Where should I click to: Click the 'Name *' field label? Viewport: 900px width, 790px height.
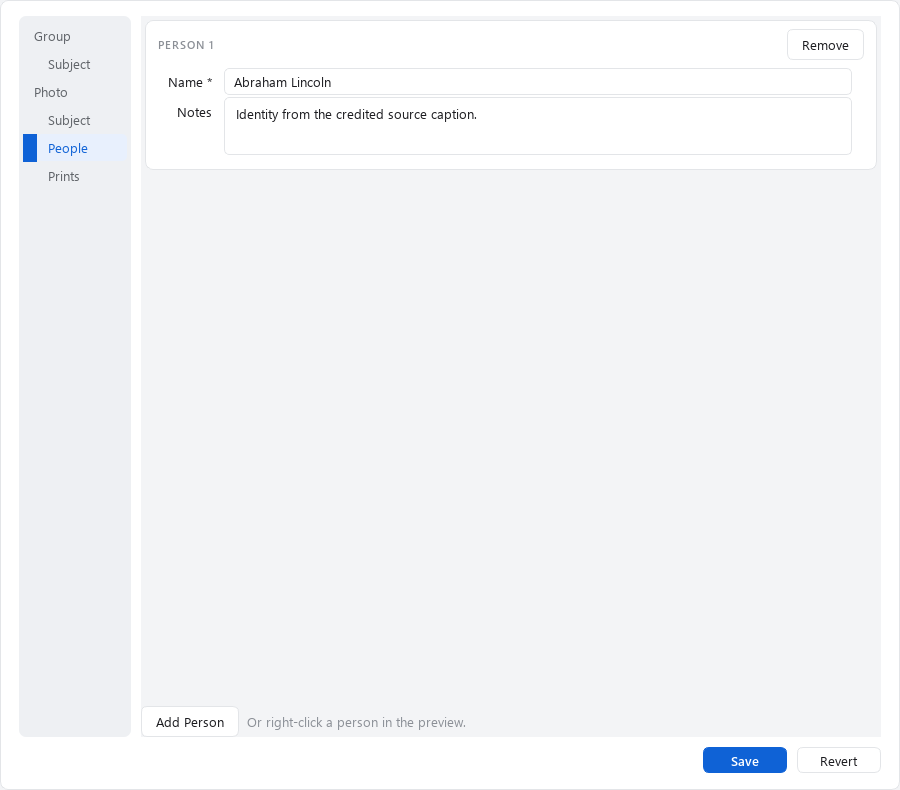(x=190, y=83)
